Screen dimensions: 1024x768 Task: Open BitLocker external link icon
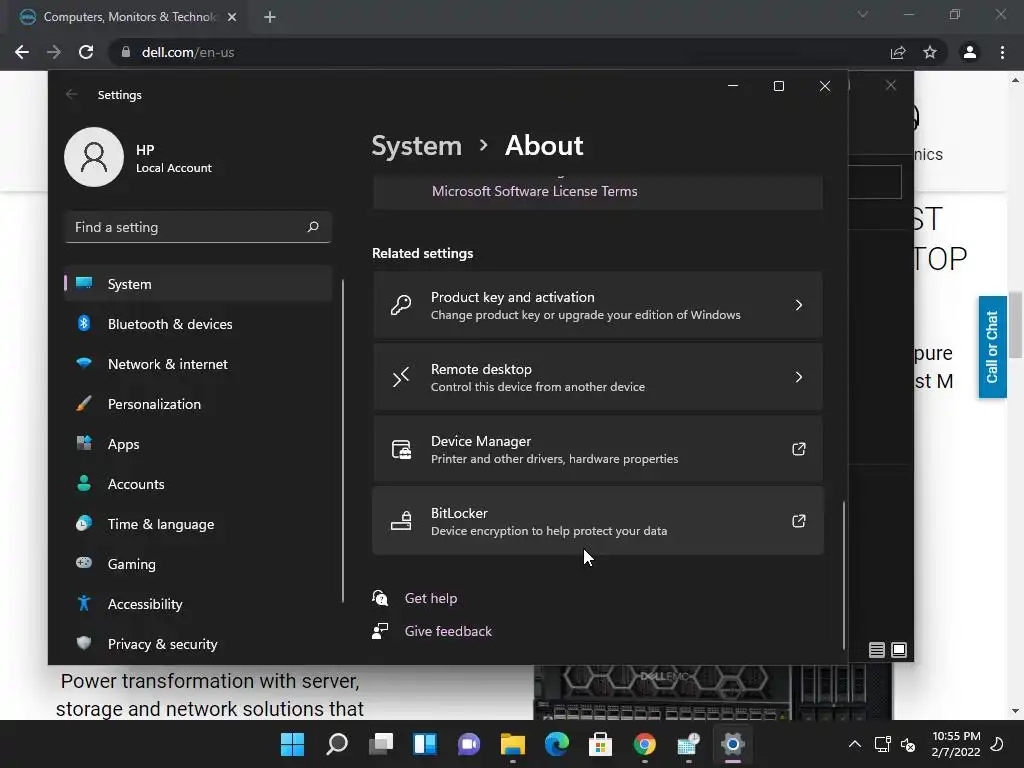click(x=799, y=521)
